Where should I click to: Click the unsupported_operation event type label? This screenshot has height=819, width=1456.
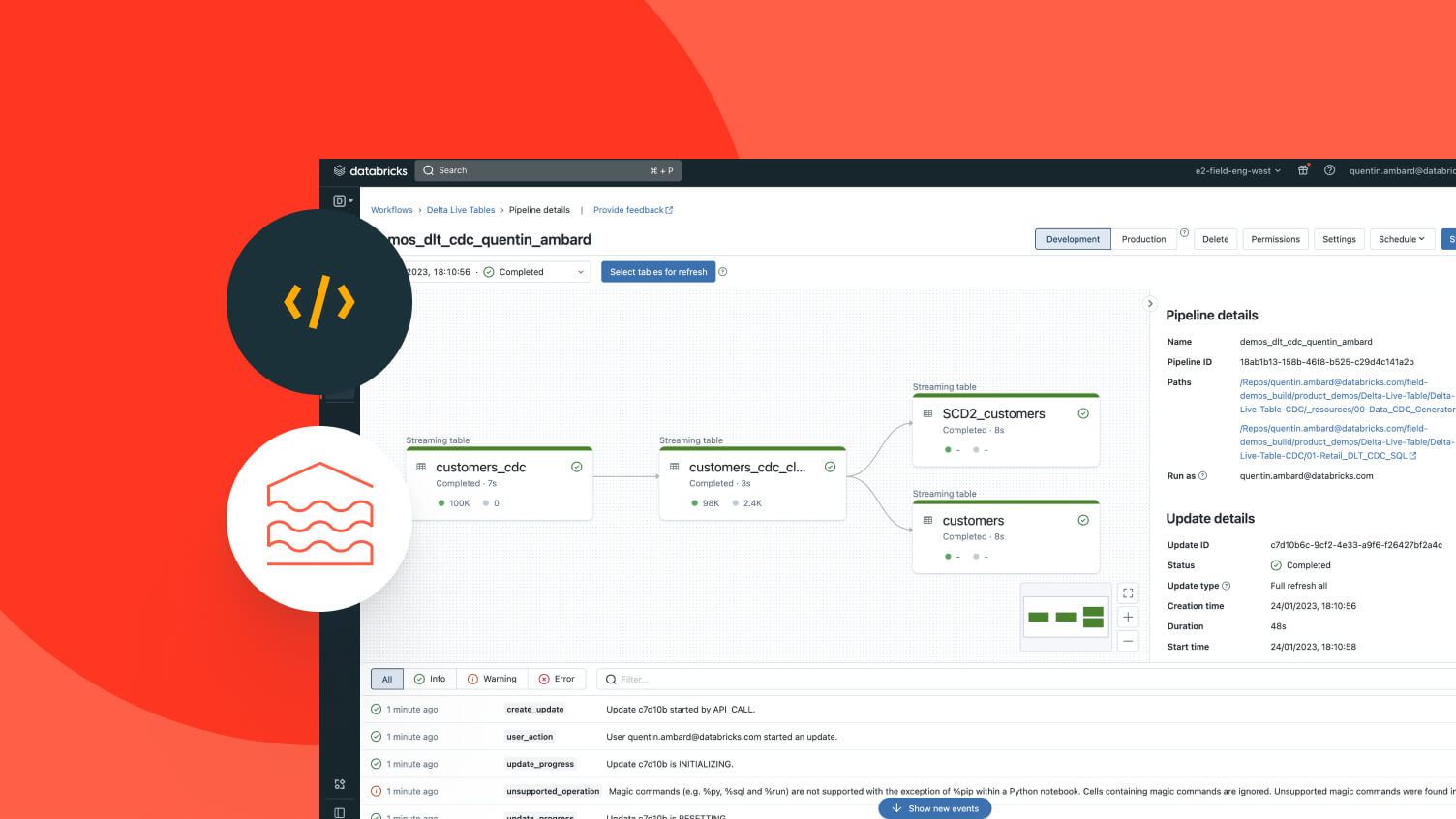tap(553, 791)
